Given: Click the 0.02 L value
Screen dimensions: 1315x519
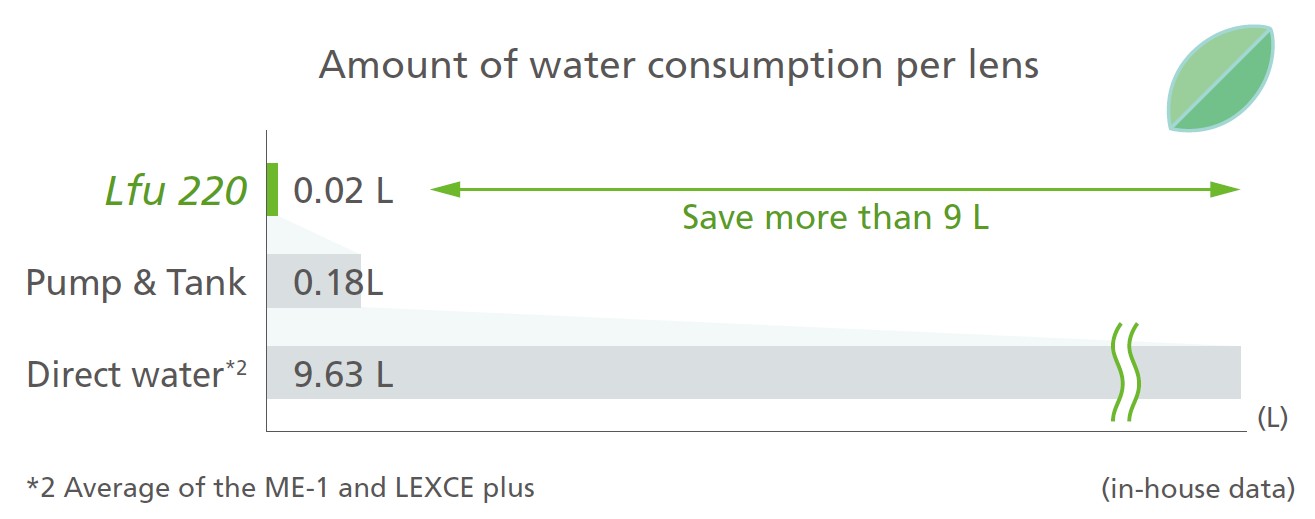Looking at the screenshot, I should tap(343, 190).
